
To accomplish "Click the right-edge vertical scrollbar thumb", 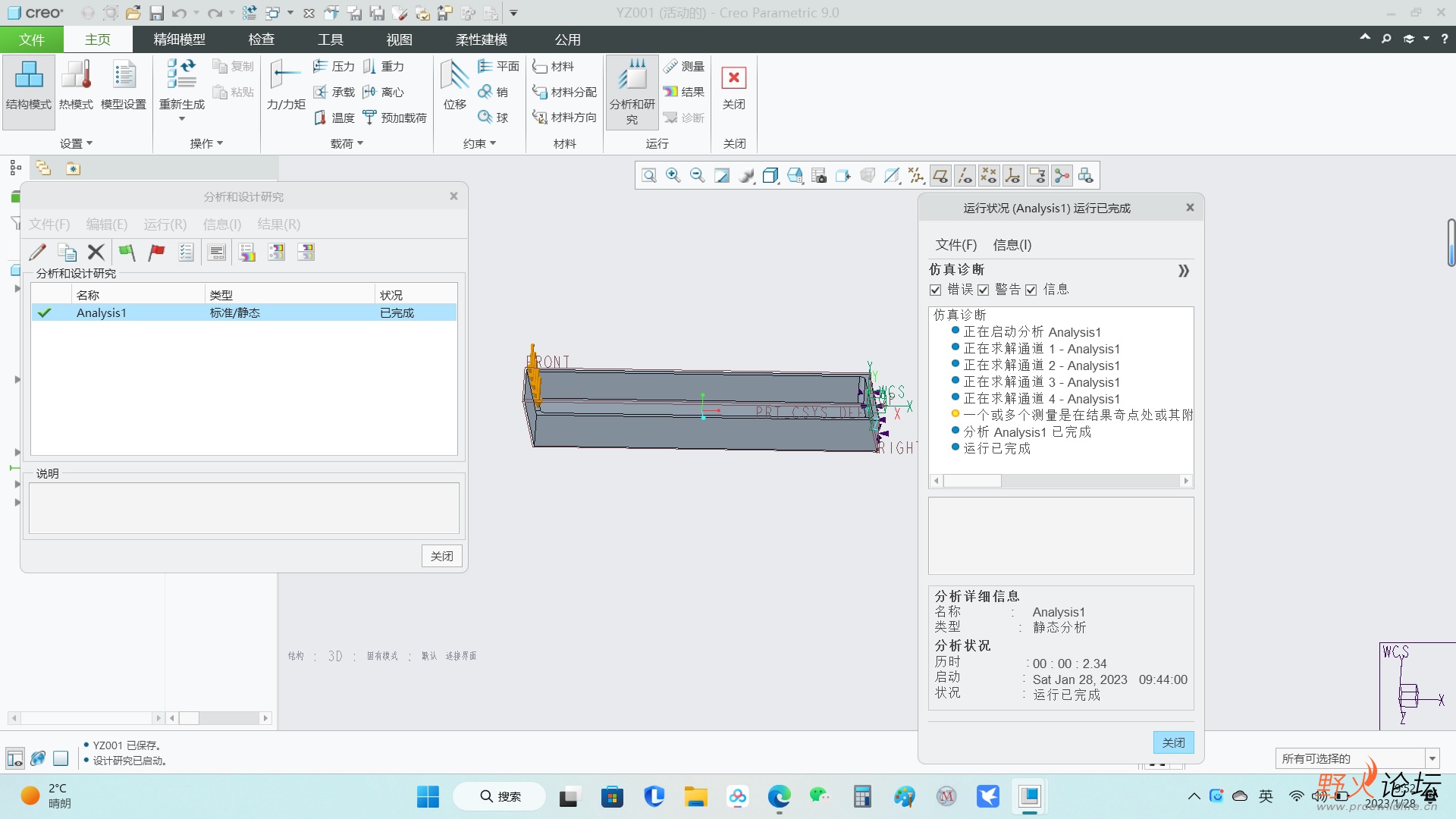I will (x=1451, y=243).
